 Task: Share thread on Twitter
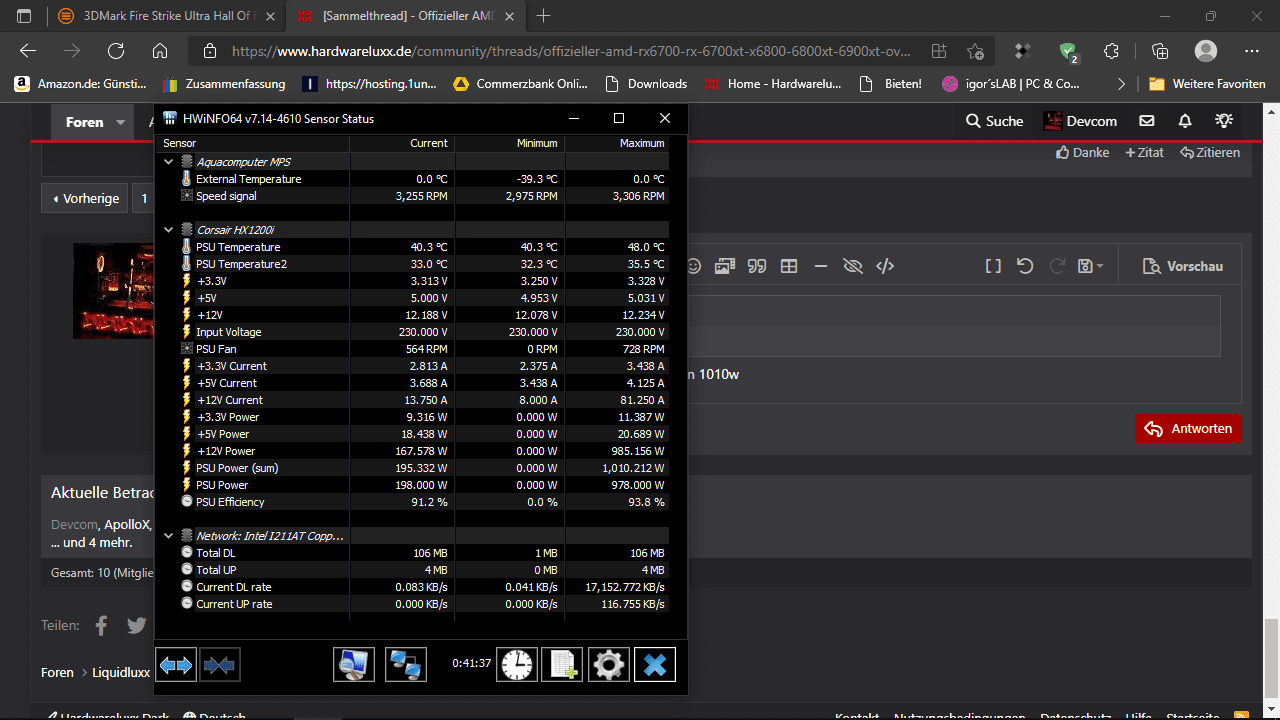[x=137, y=625]
